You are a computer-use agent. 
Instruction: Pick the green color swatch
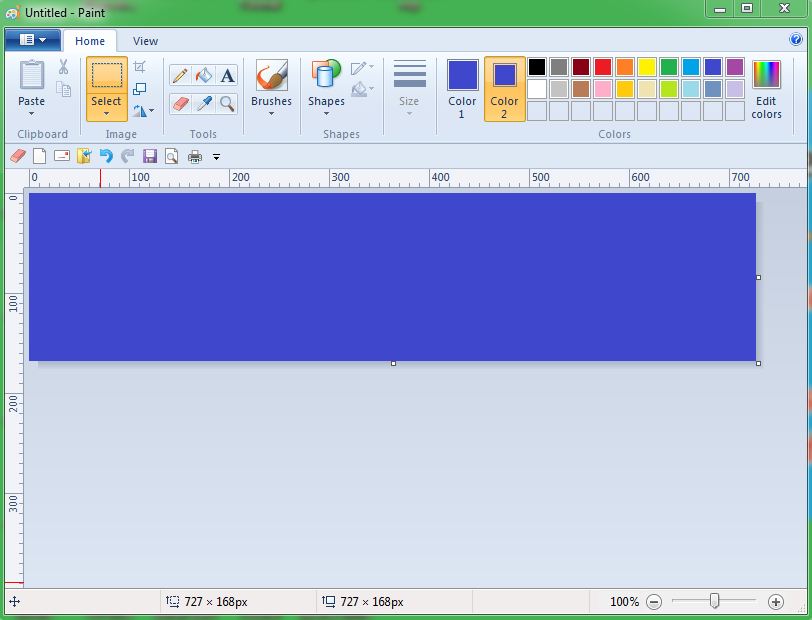click(669, 67)
